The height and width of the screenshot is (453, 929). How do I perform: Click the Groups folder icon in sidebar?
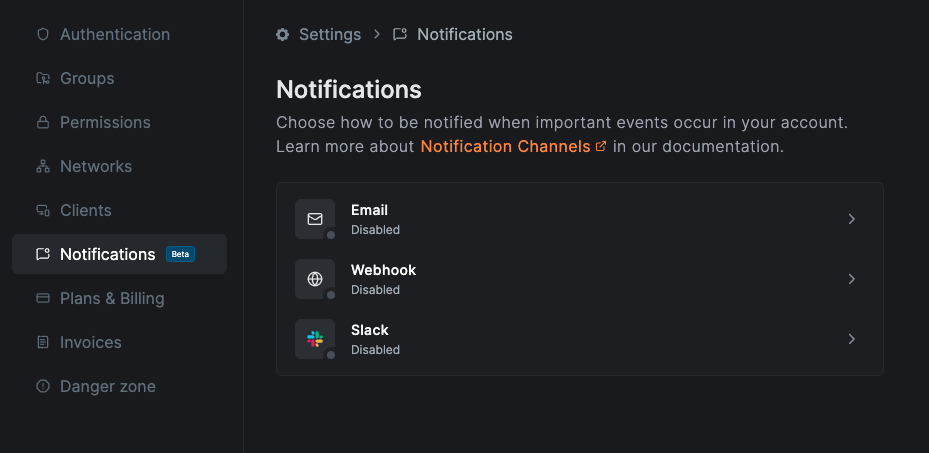coord(43,78)
